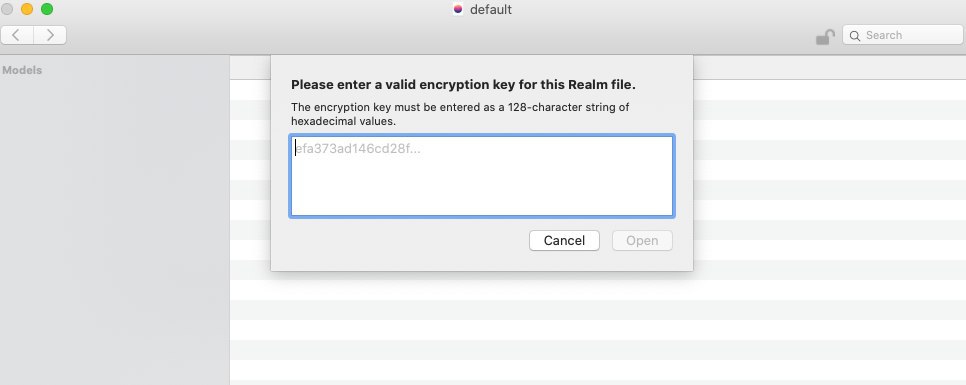966x385 pixels.
Task: Toggle the unlocked padlock icon
Action: (825, 37)
